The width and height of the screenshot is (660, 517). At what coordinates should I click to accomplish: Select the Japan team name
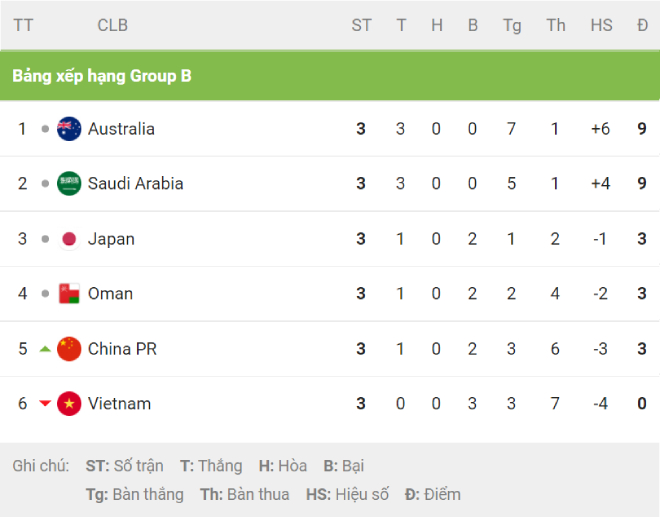point(111,239)
